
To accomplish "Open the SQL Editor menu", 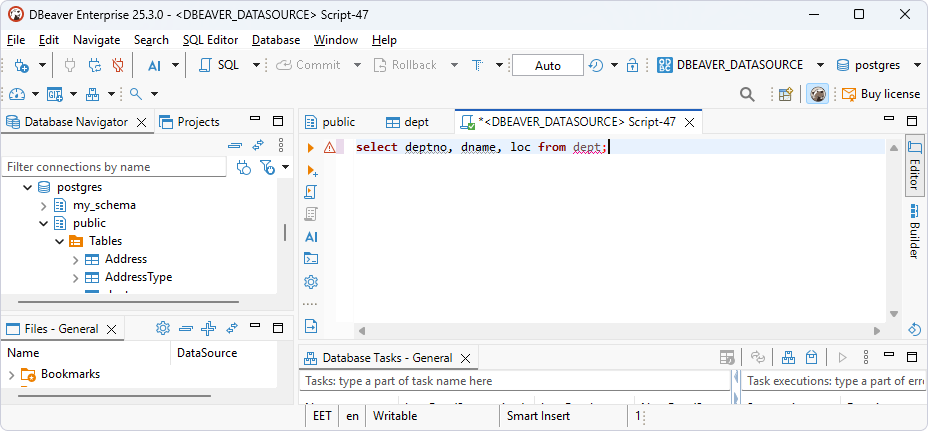I will click(210, 40).
